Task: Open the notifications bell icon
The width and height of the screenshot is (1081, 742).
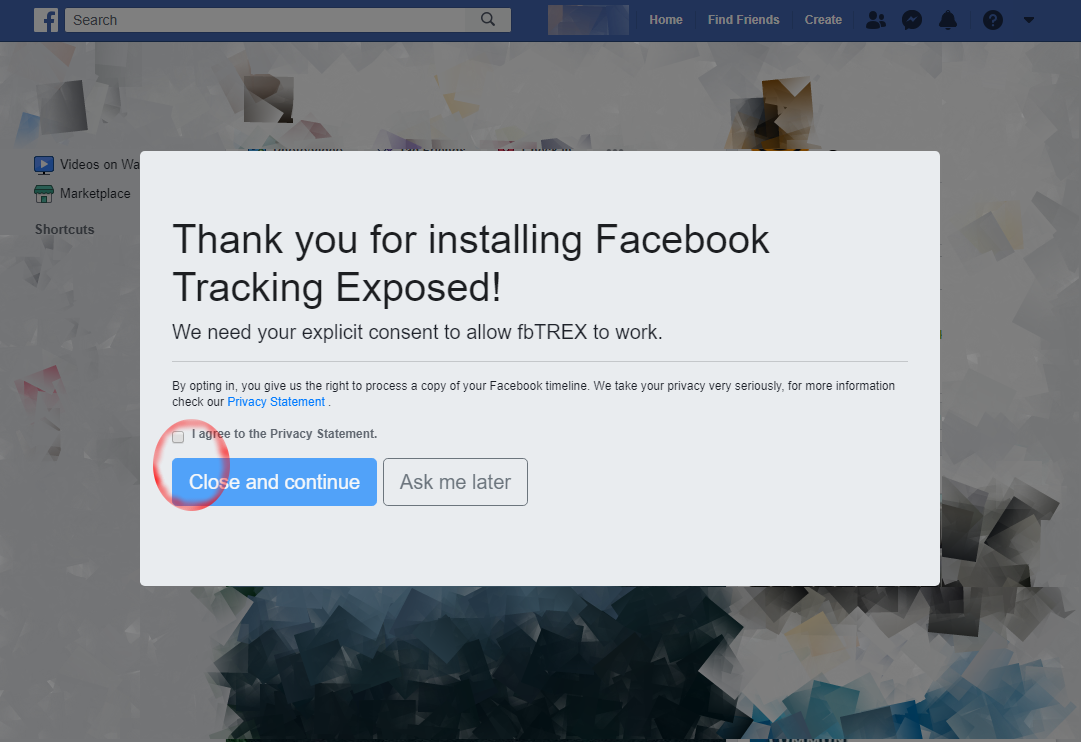Action: [x=948, y=20]
